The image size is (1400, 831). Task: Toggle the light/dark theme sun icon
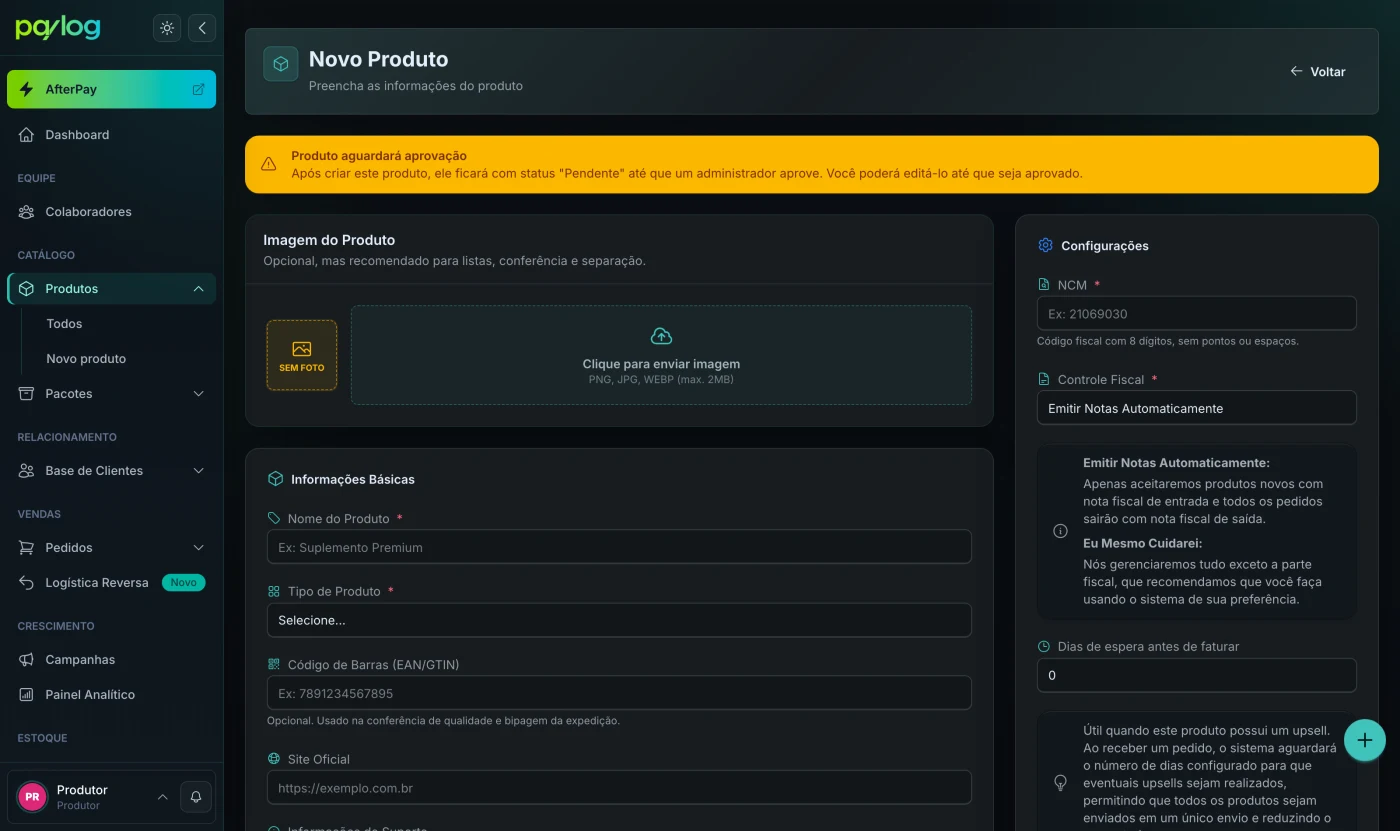pyautogui.click(x=167, y=28)
